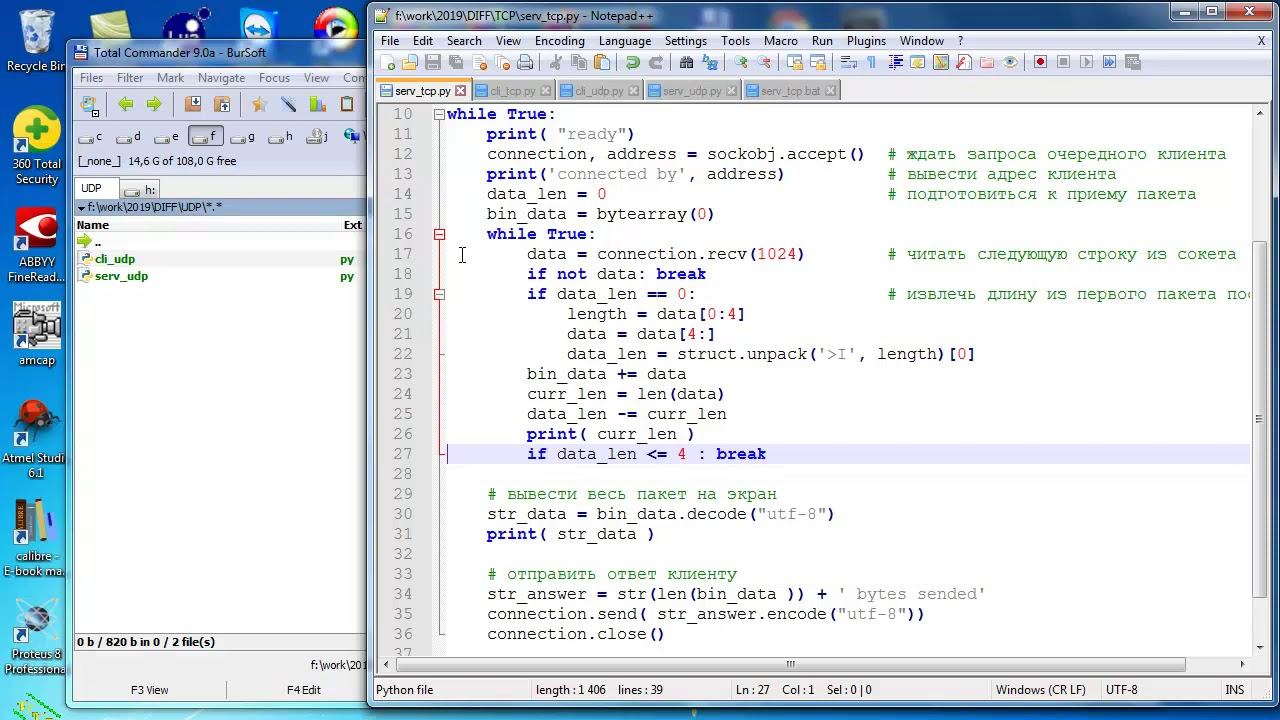Viewport: 1280px width, 720px height.
Task: Collapse the while True fold at line 10
Action: (439, 114)
